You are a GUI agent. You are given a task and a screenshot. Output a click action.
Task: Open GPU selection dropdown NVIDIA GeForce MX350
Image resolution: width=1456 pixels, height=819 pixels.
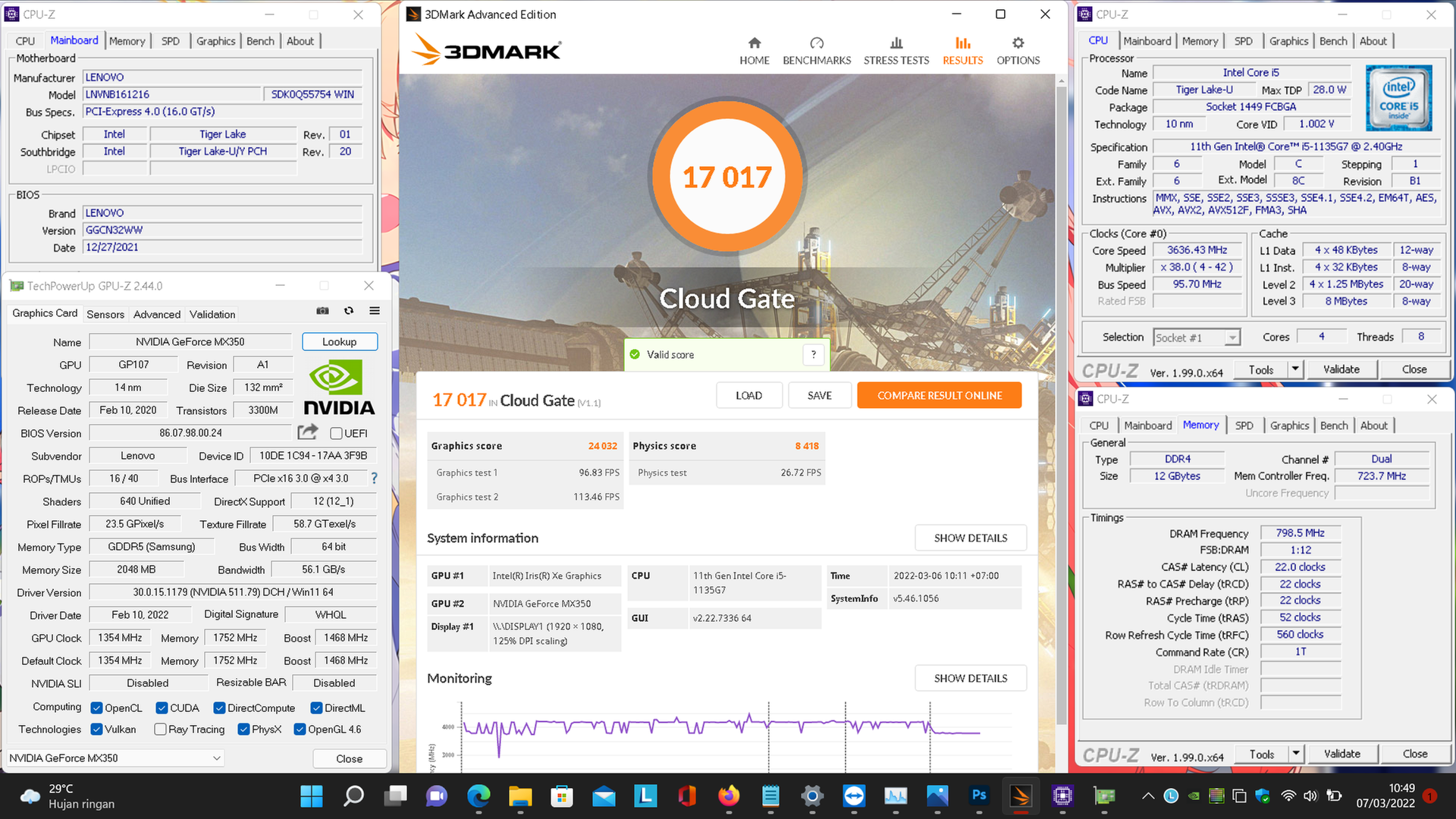pyautogui.click(x=115, y=758)
